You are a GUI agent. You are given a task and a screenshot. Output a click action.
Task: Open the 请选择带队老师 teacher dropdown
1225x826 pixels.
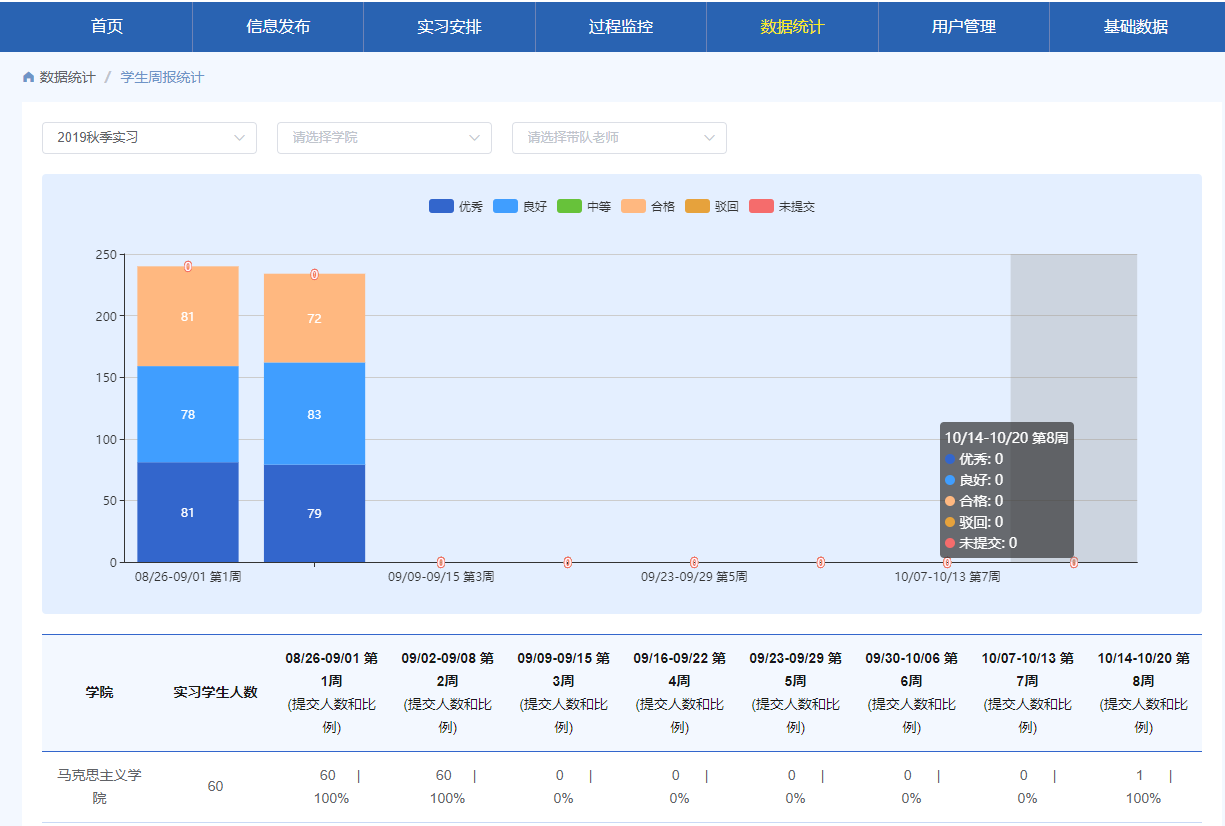pos(619,138)
